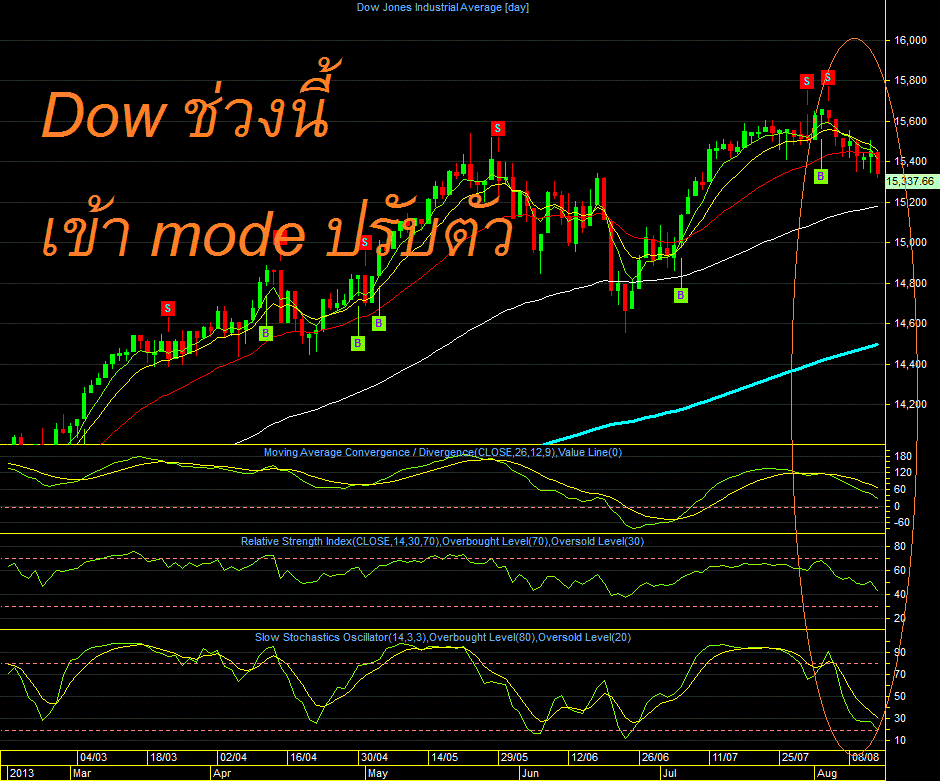Click the 40 value on the RSI axis
Image resolution: width=940 pixels, height=781 pixels.
click(x=900, y=594)
